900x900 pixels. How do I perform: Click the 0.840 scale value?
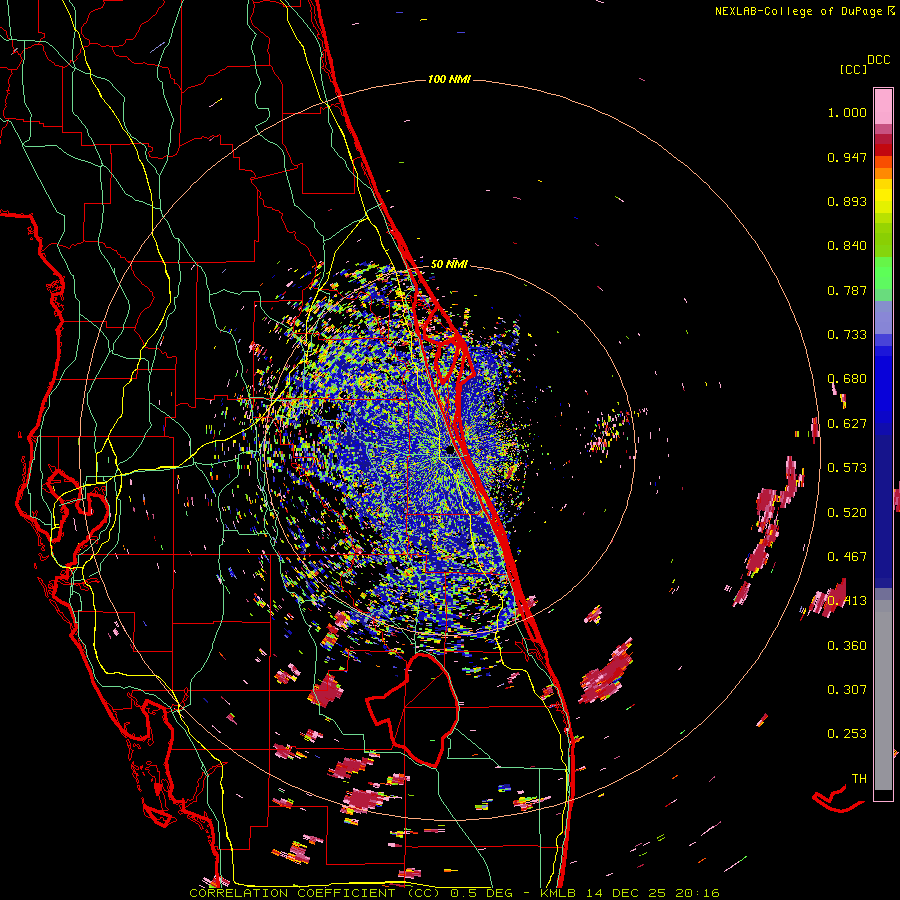[847, 246]
